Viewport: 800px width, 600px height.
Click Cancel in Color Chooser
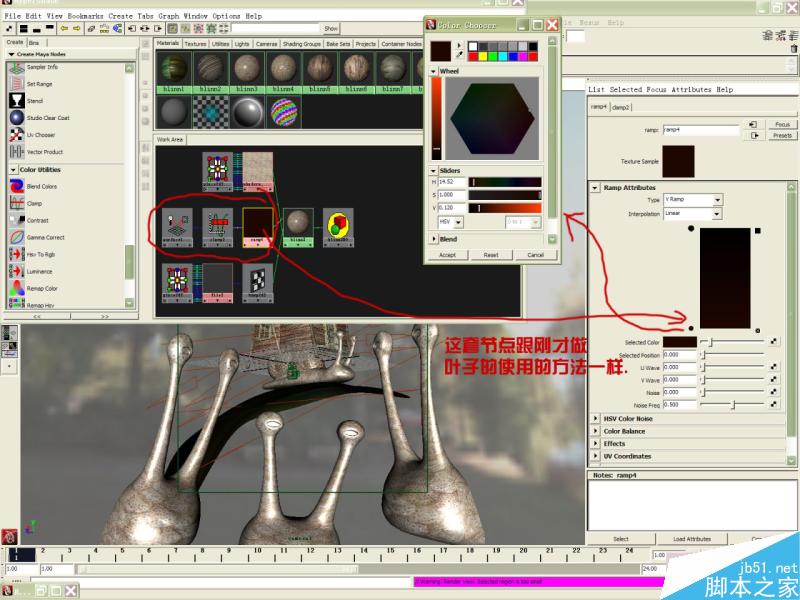(535, 255)
